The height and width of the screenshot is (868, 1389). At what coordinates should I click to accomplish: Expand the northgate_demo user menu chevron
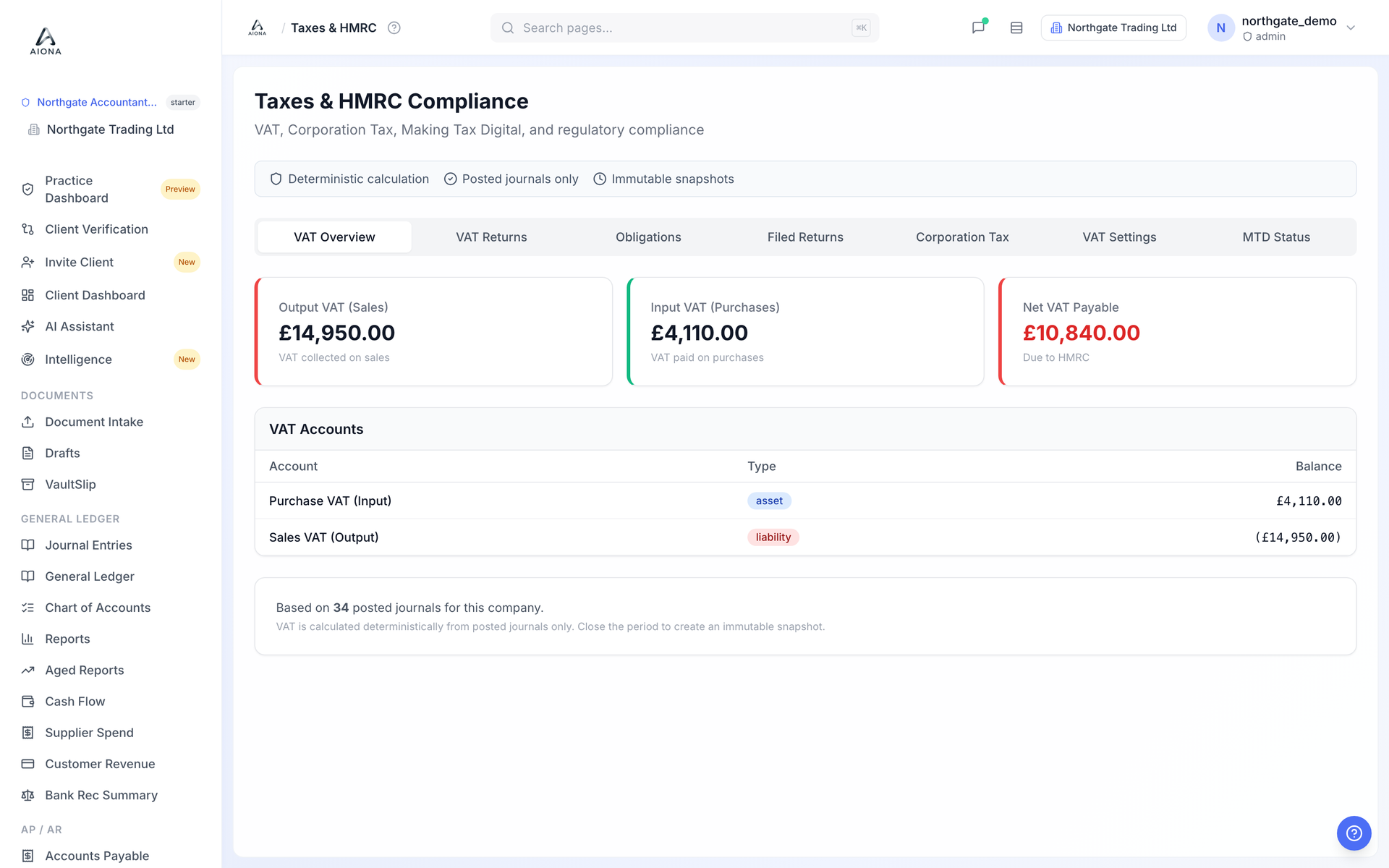pos(1350,27)
